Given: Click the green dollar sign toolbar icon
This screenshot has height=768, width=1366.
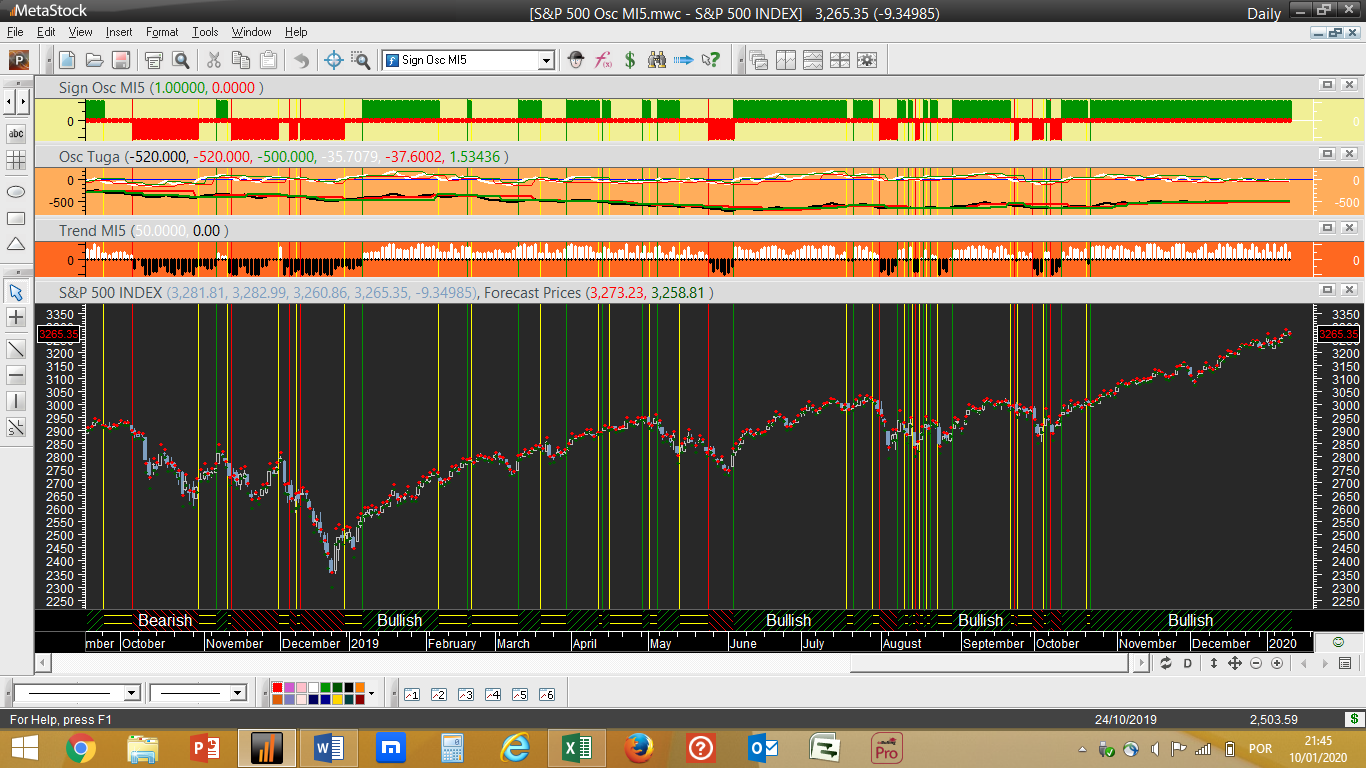Looking at the screenshot, I should coord(630,60).
